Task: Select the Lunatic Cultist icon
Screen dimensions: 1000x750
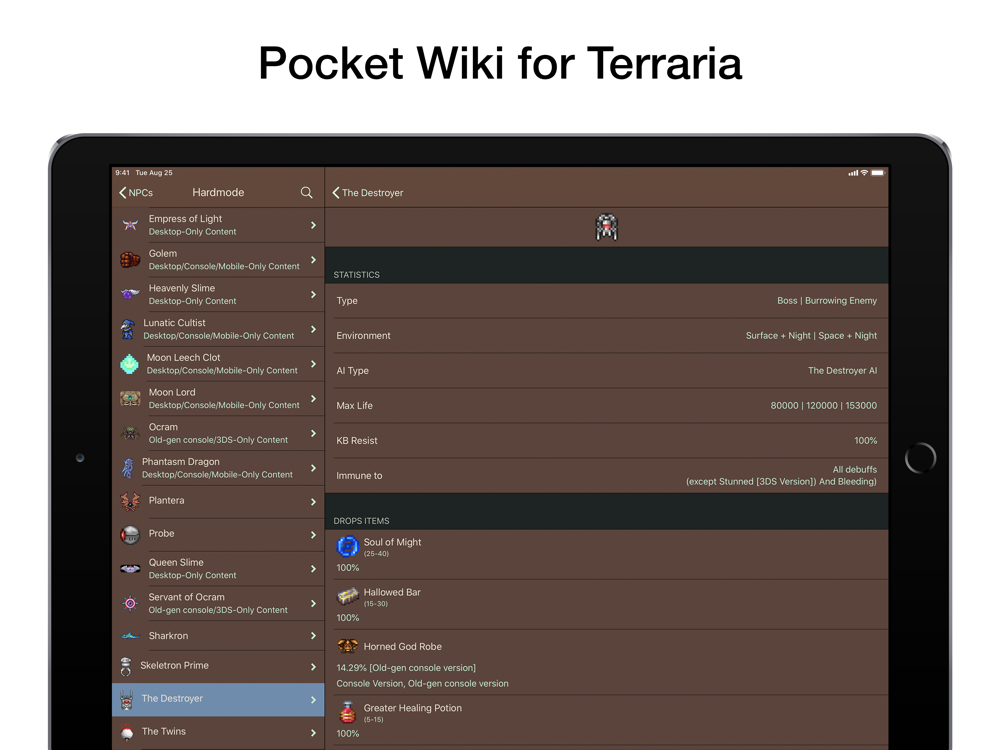Action: [x=128, y=329]
